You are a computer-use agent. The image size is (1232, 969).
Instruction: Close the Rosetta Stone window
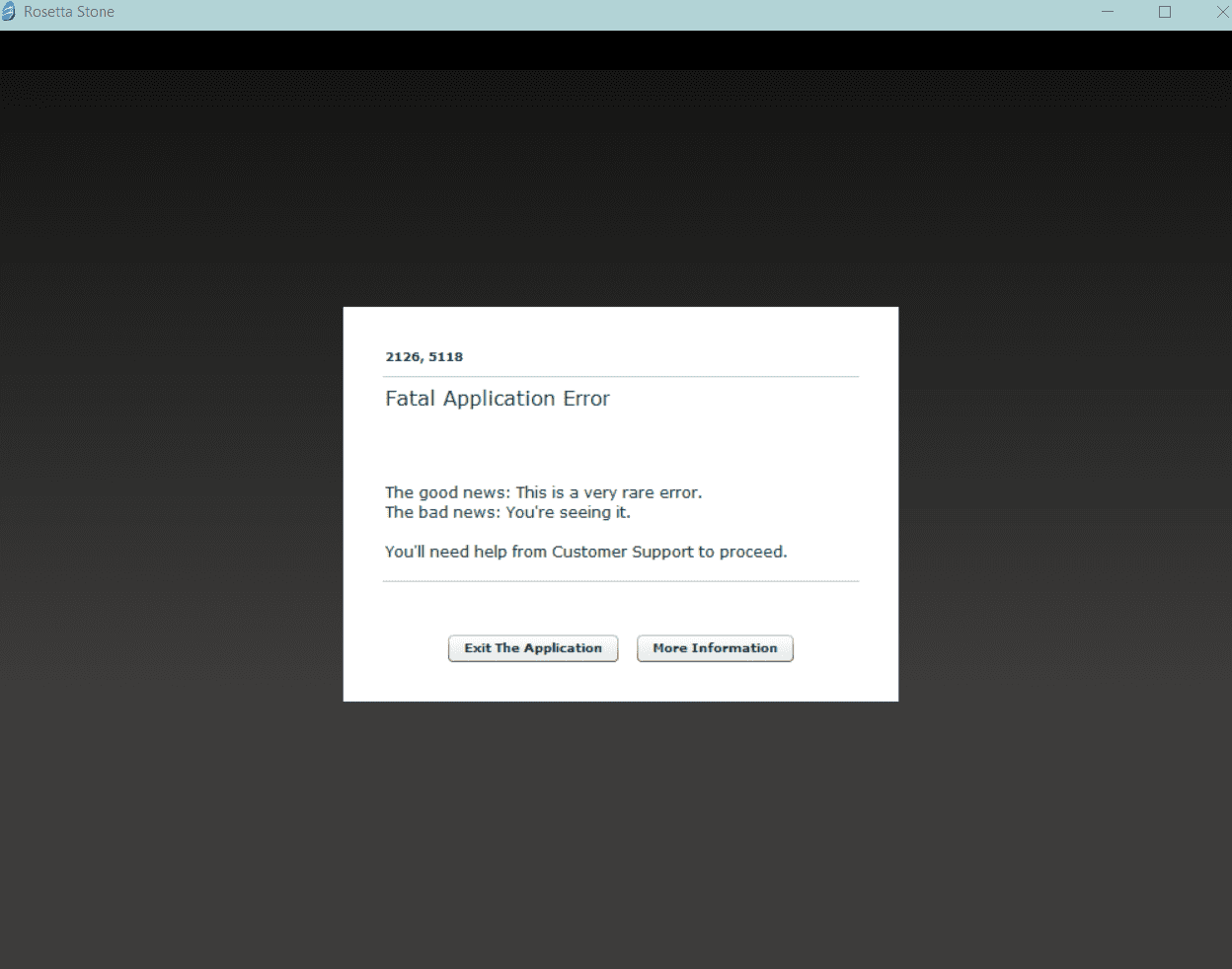pos(1222,12)
